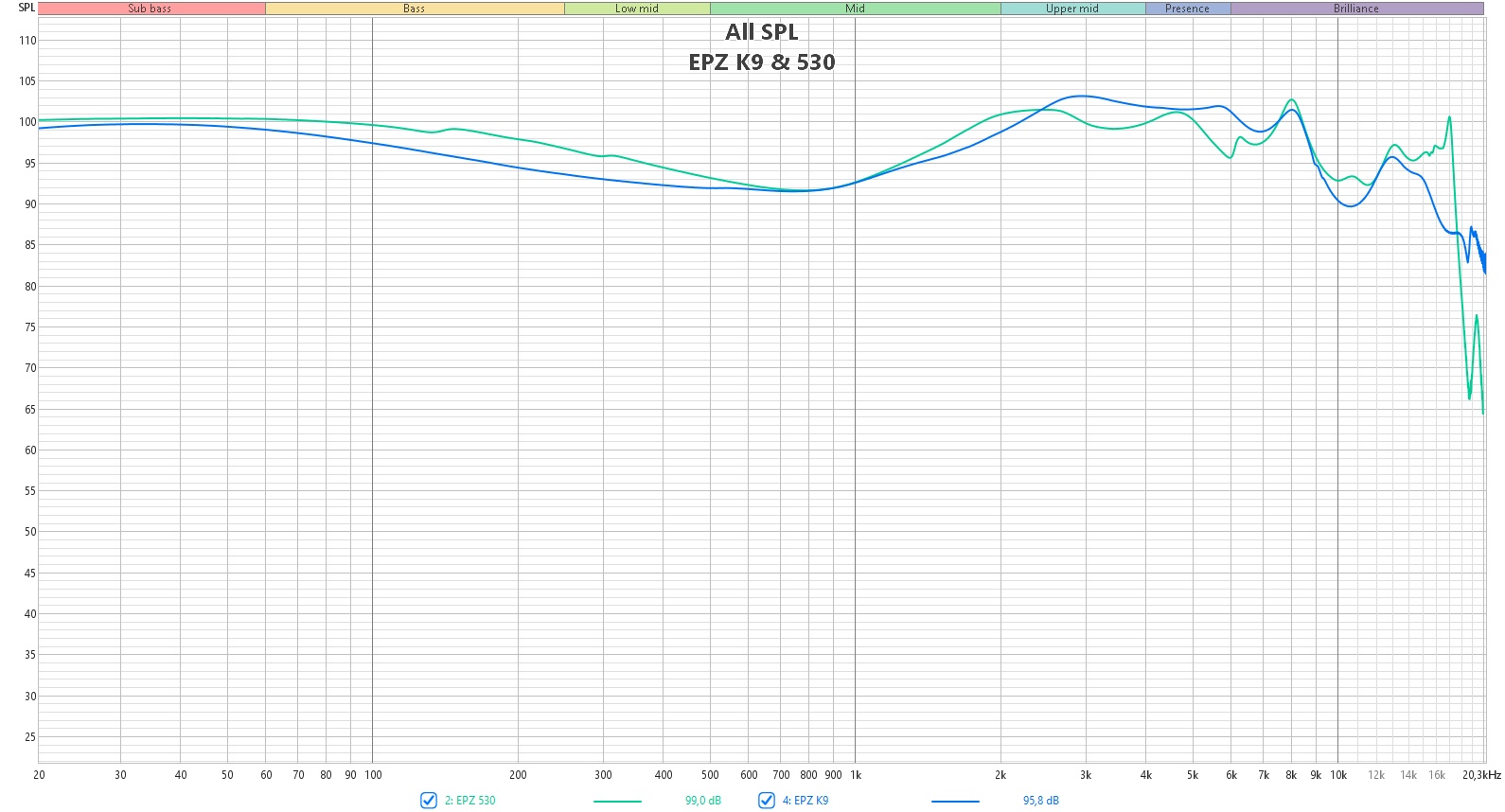This screenshot has width=1505, height=812.
Task: Click the "EPZ K9 & 530" subtitle
Action: click(x=762, y=62)
